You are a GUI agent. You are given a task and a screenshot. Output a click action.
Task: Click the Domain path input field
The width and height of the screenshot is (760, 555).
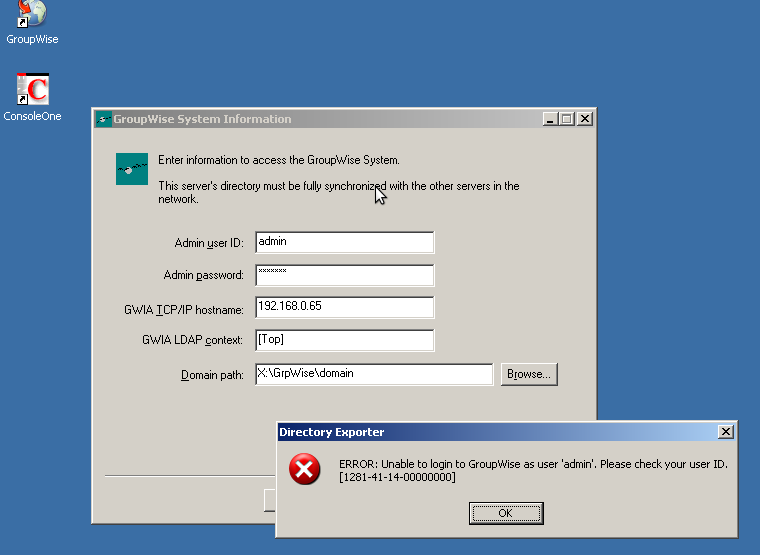click(x=374, y=374)
